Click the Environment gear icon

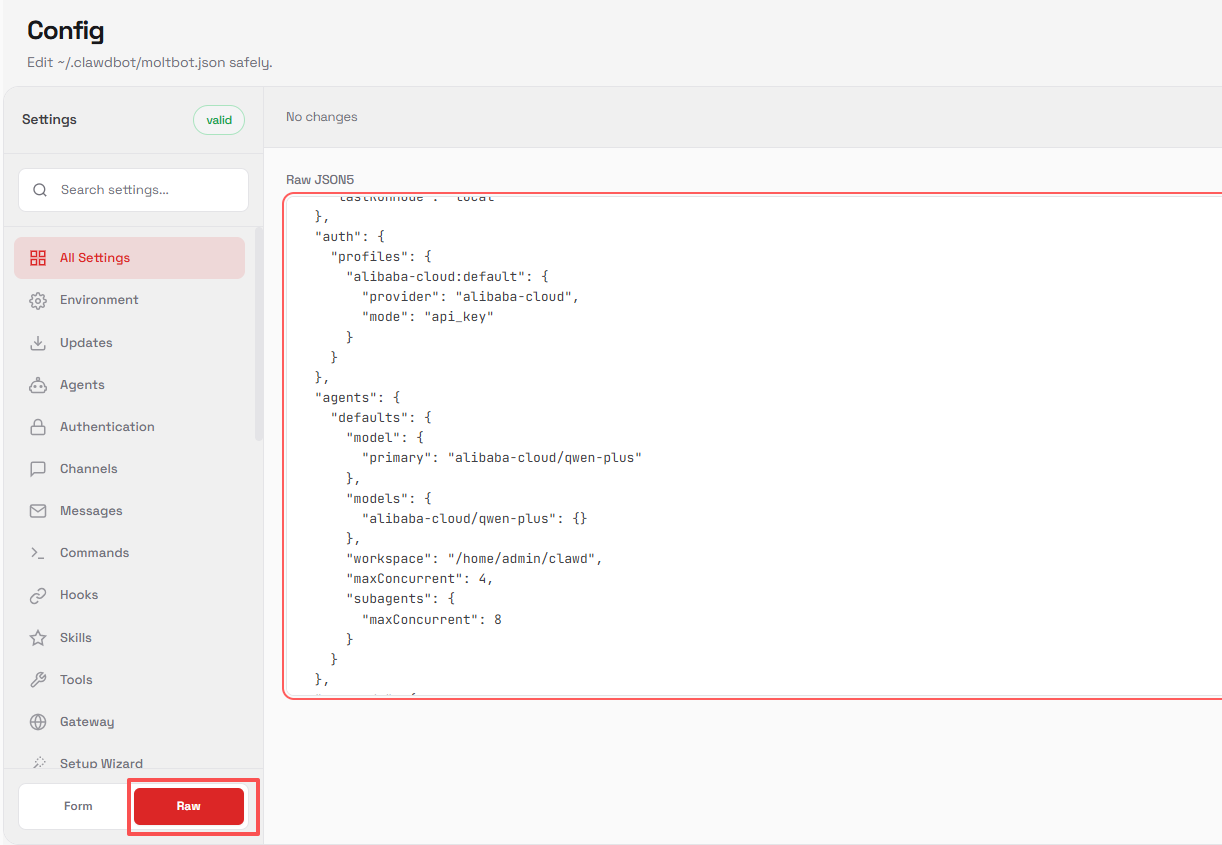click(x=38, y=300)
